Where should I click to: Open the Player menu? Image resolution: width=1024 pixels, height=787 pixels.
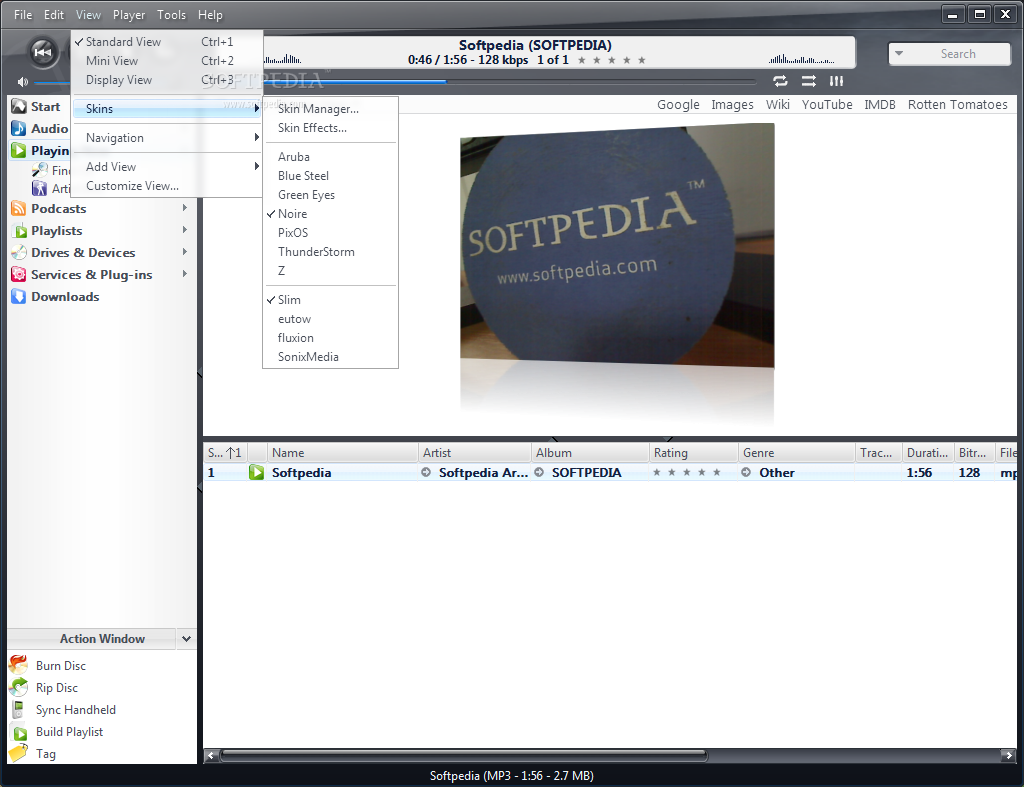(x=129, y=14)
